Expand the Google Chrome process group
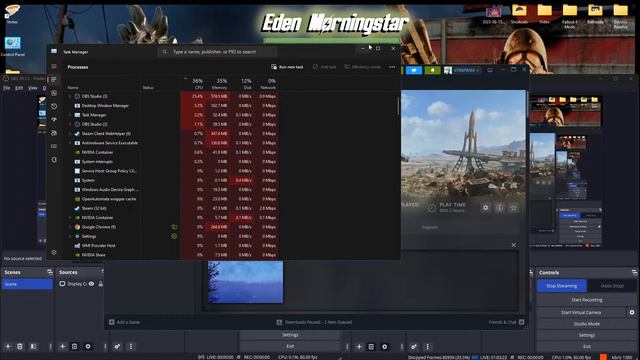This screenshot has width=640, height=360. tap(70, 227)
